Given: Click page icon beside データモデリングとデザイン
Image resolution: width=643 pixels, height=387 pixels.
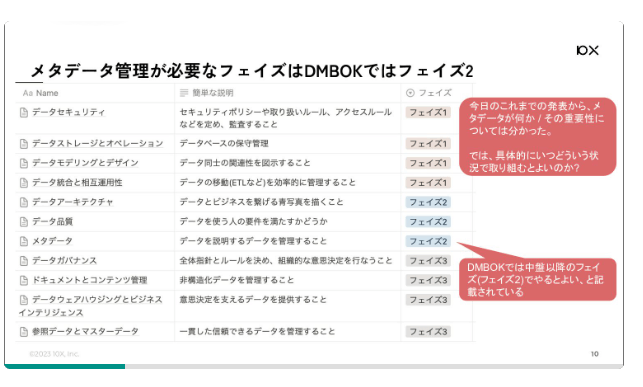Looking at the screenshot, I should [24, 163].
